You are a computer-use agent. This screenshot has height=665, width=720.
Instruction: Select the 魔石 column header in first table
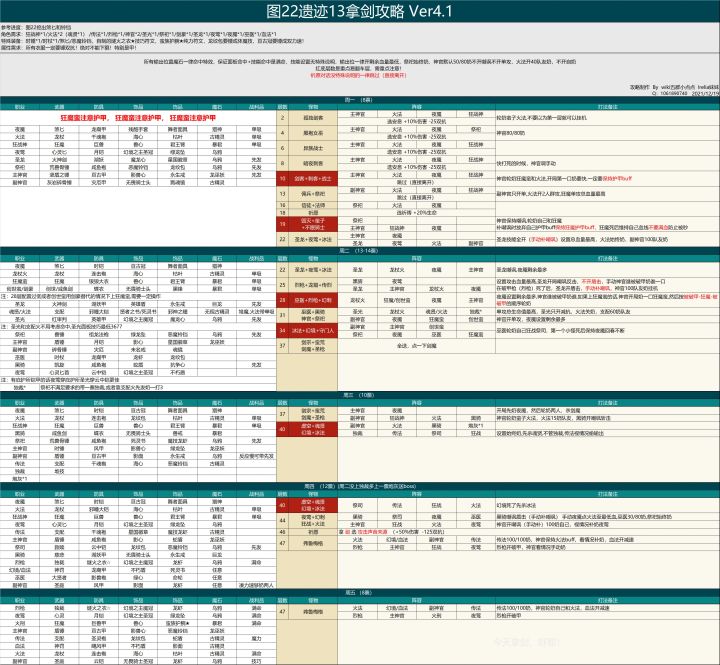pos(217,106)
